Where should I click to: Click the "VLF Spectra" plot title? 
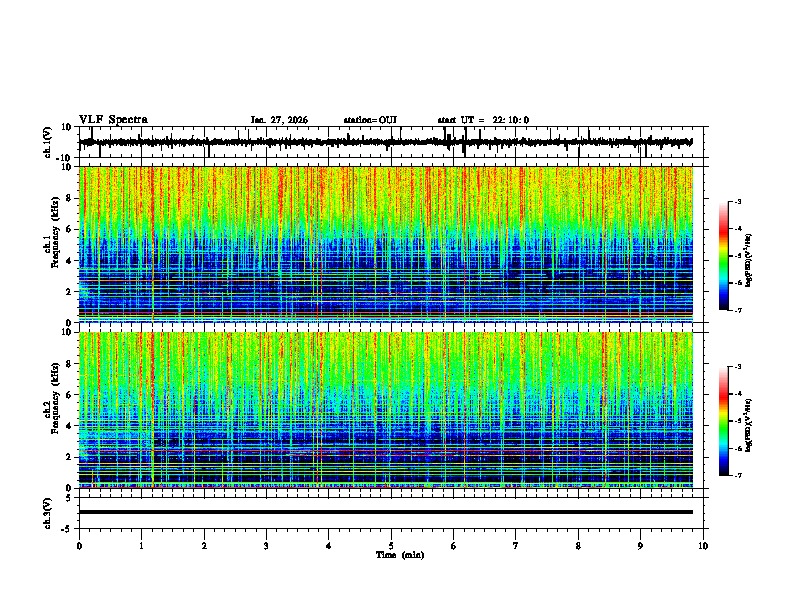(x=113, y=120)
